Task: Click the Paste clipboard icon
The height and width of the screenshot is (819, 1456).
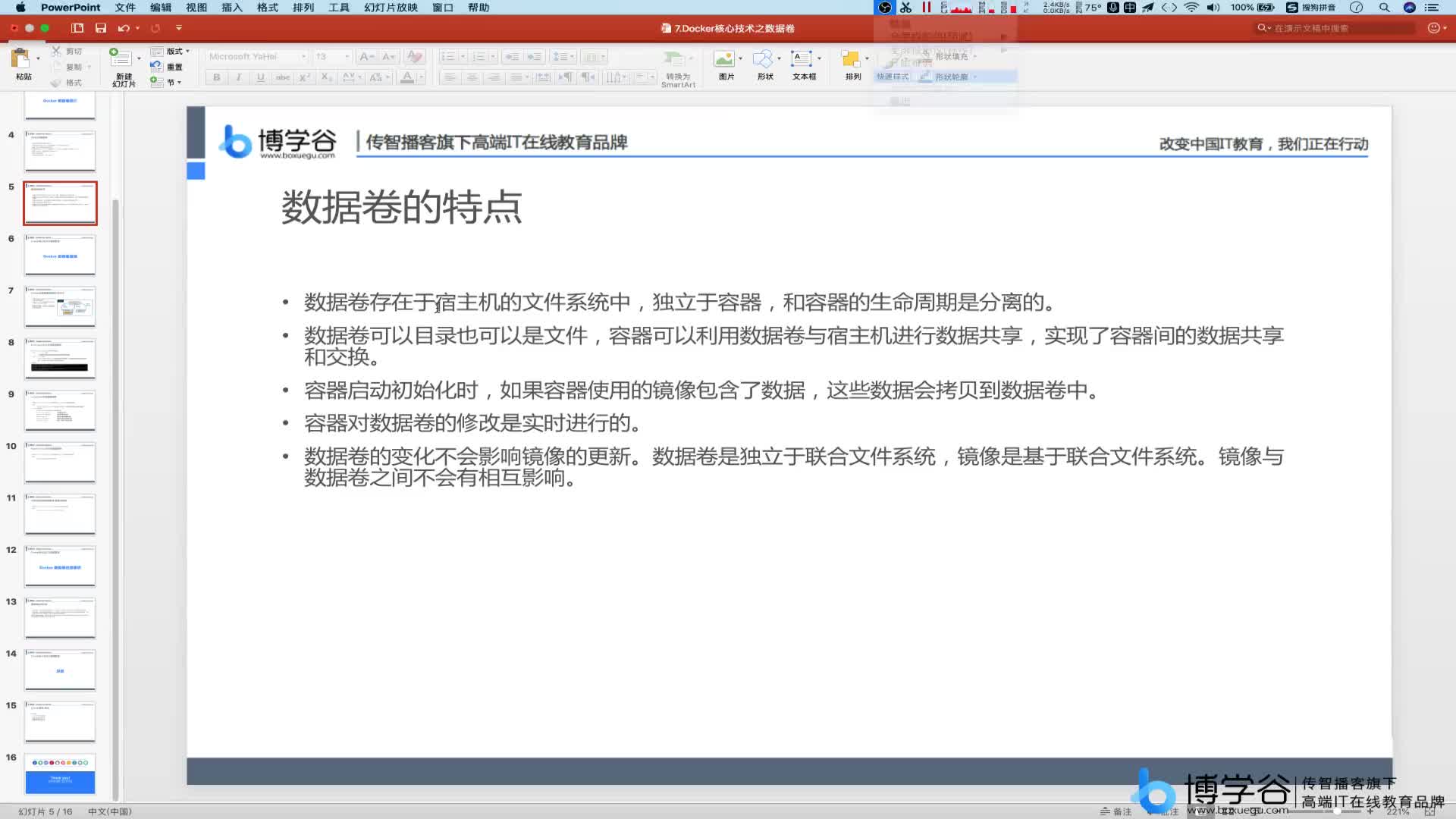Action: pyautogui.click(x=20, y=59)
